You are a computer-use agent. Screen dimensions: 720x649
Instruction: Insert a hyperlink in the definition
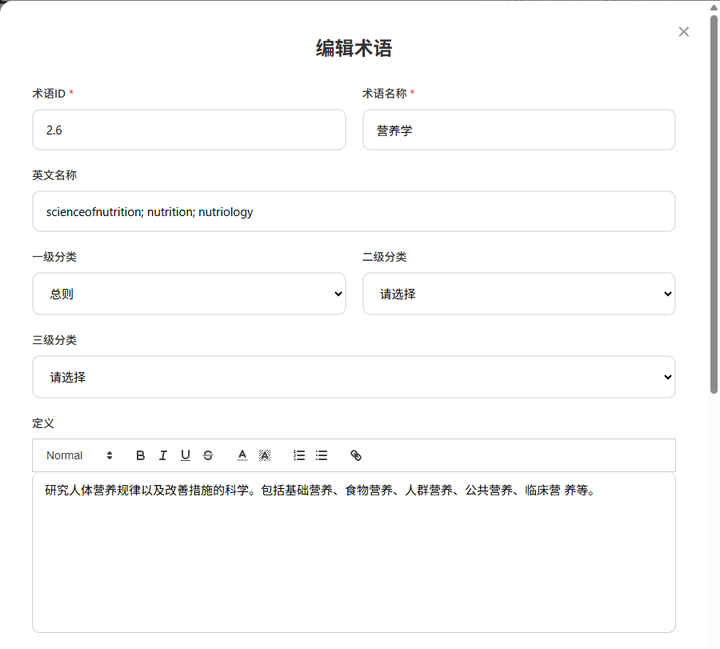356,455
